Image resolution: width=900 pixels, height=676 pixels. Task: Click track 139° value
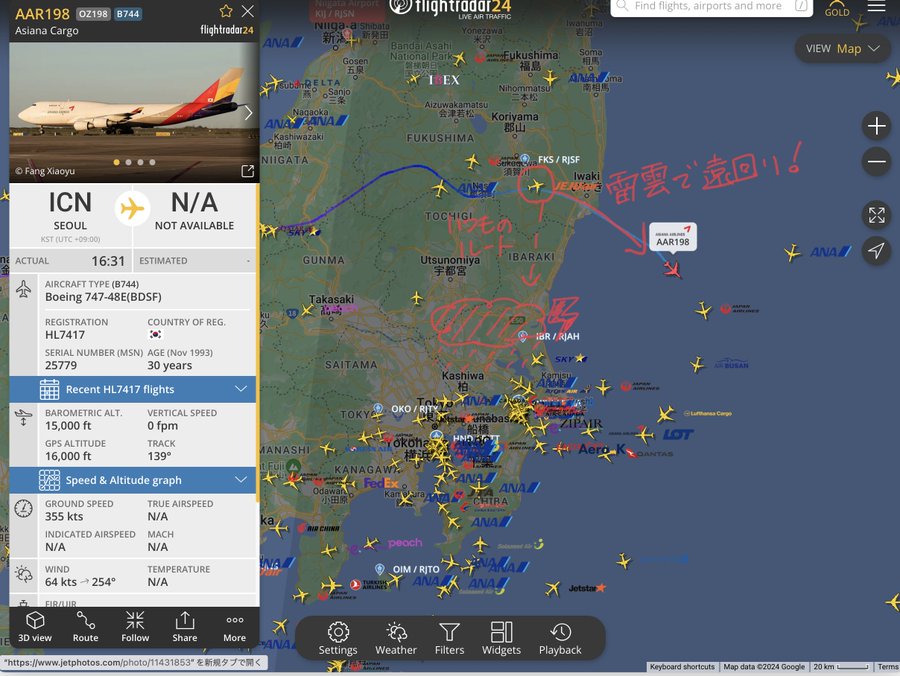(159, 456)
